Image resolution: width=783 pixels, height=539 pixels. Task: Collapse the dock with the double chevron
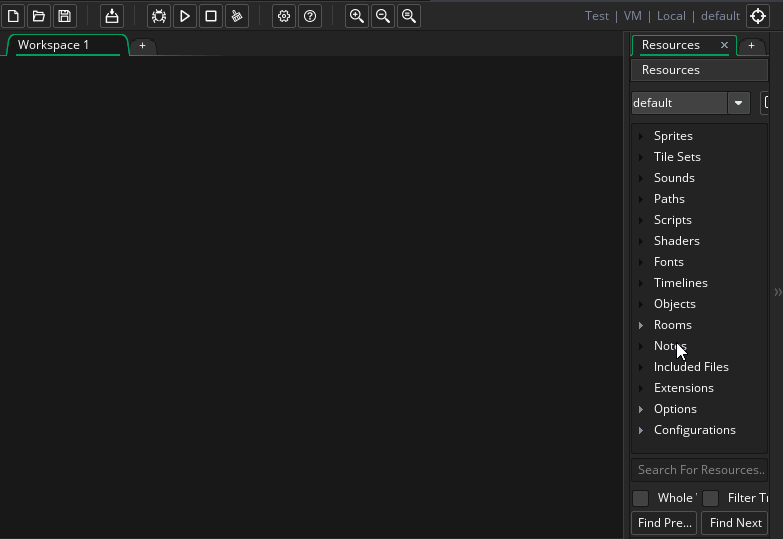click(778, 292)
